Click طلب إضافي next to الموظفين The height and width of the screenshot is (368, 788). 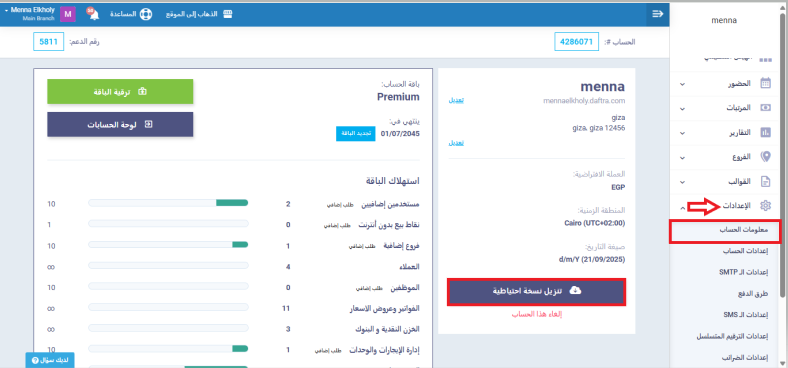click(x=369, y=289)
